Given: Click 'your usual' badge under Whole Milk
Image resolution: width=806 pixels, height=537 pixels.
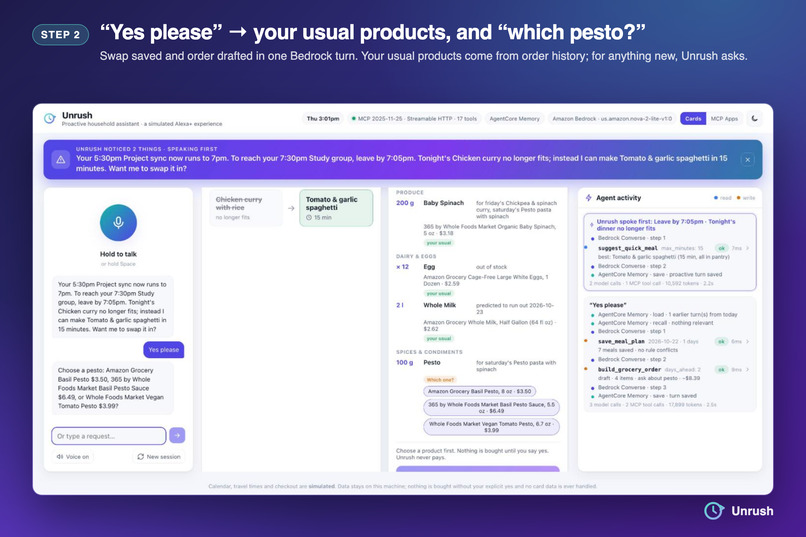Looking at the screenshot, I should [438, 339].
